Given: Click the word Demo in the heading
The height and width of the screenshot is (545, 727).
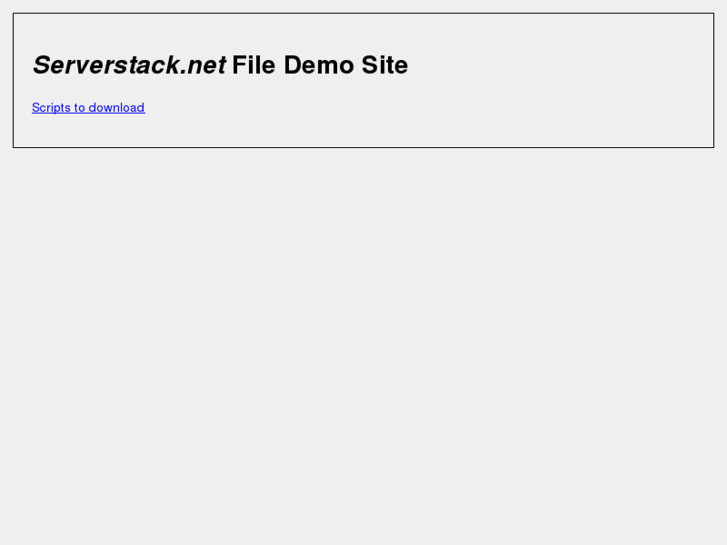Looking at the screenshot, I should click(x=319, y=65).
